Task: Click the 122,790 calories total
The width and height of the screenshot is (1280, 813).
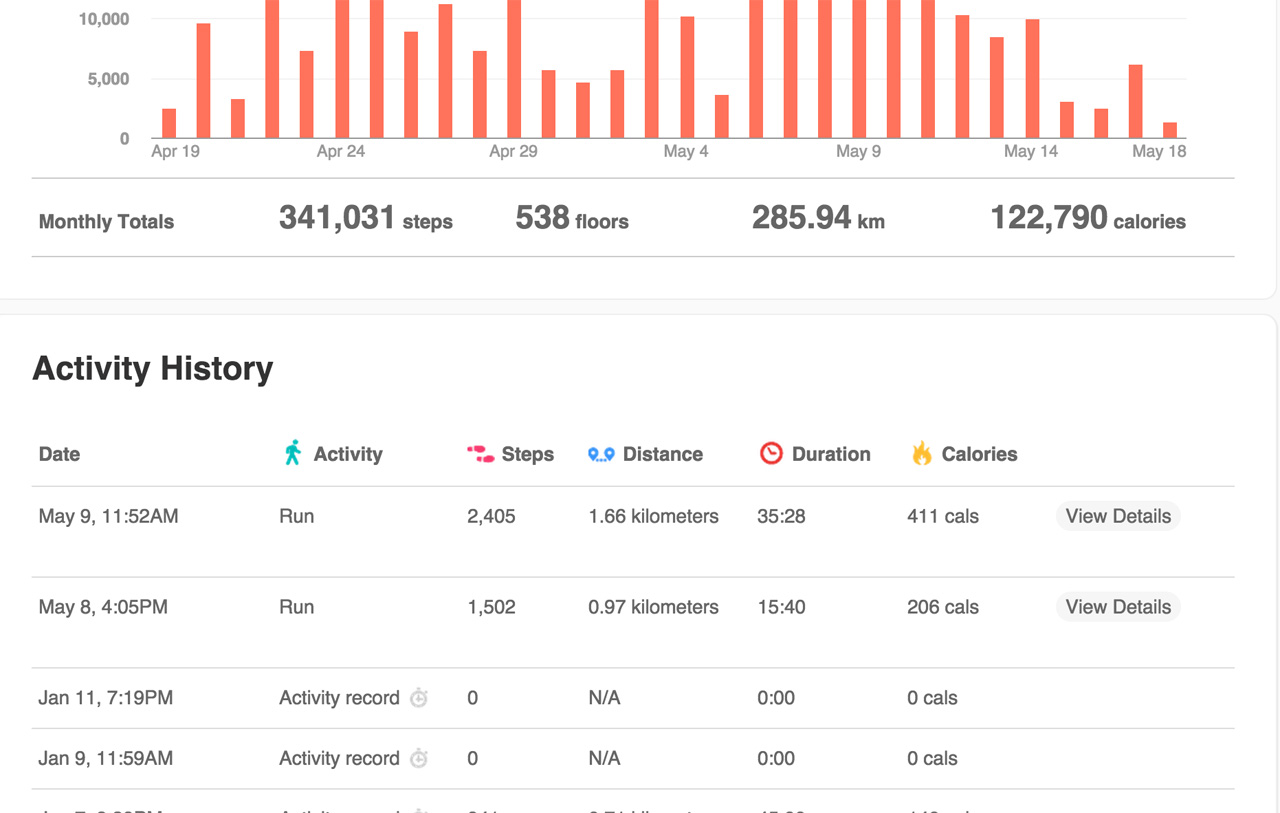Action: click(x=1088, y=218)
